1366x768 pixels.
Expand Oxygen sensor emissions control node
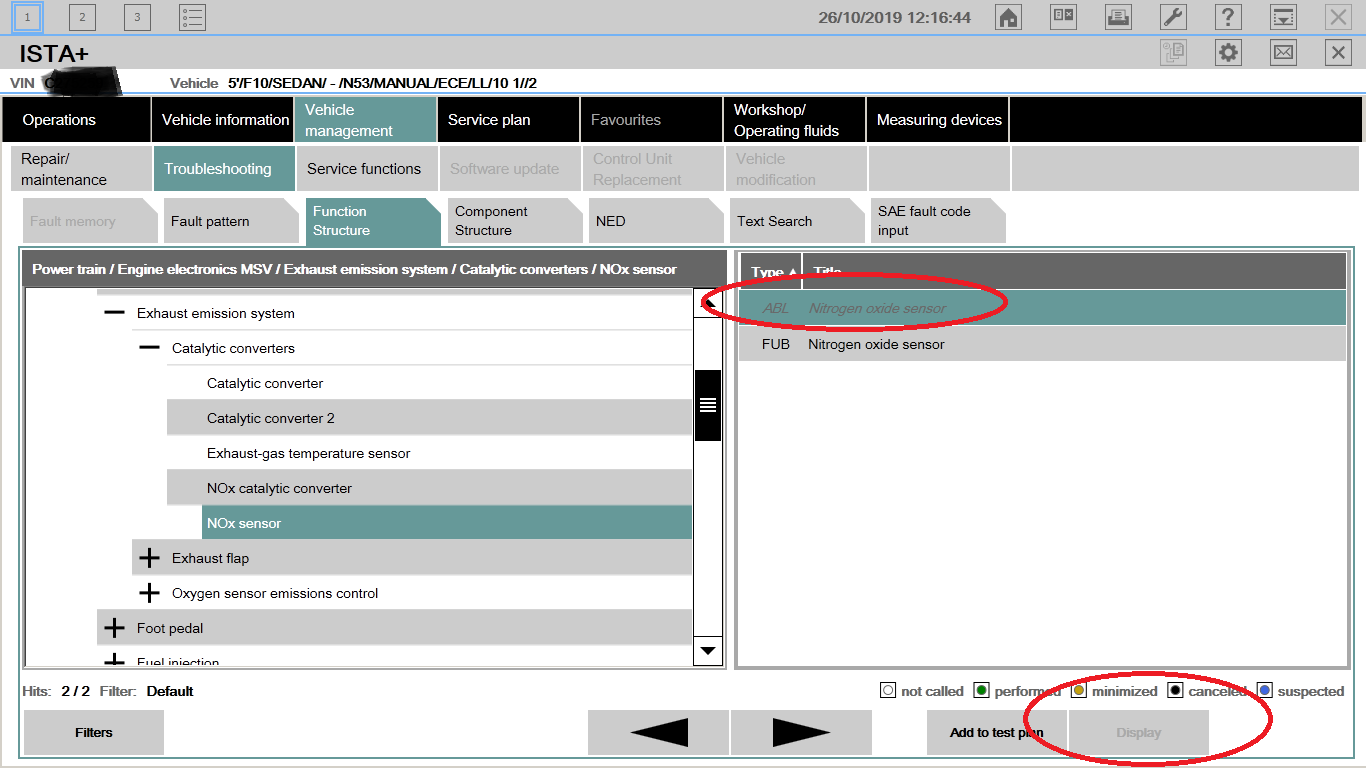click(150, 593)
